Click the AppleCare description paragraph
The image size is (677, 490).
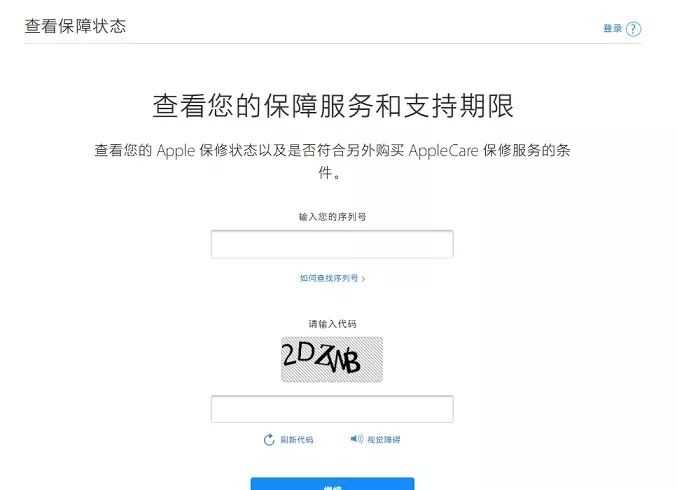pos(332,161)
